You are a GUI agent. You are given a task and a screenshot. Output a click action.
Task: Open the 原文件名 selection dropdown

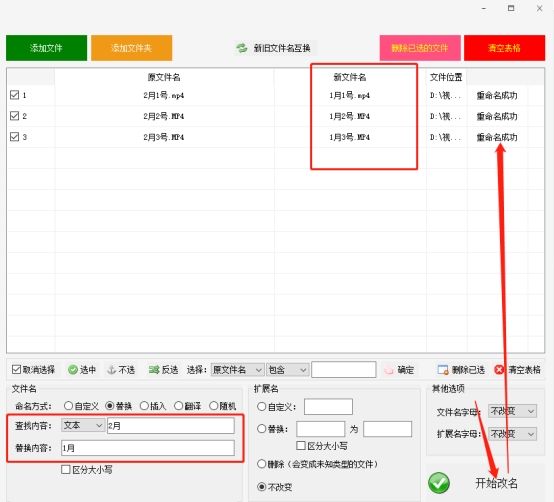[237, 370]
